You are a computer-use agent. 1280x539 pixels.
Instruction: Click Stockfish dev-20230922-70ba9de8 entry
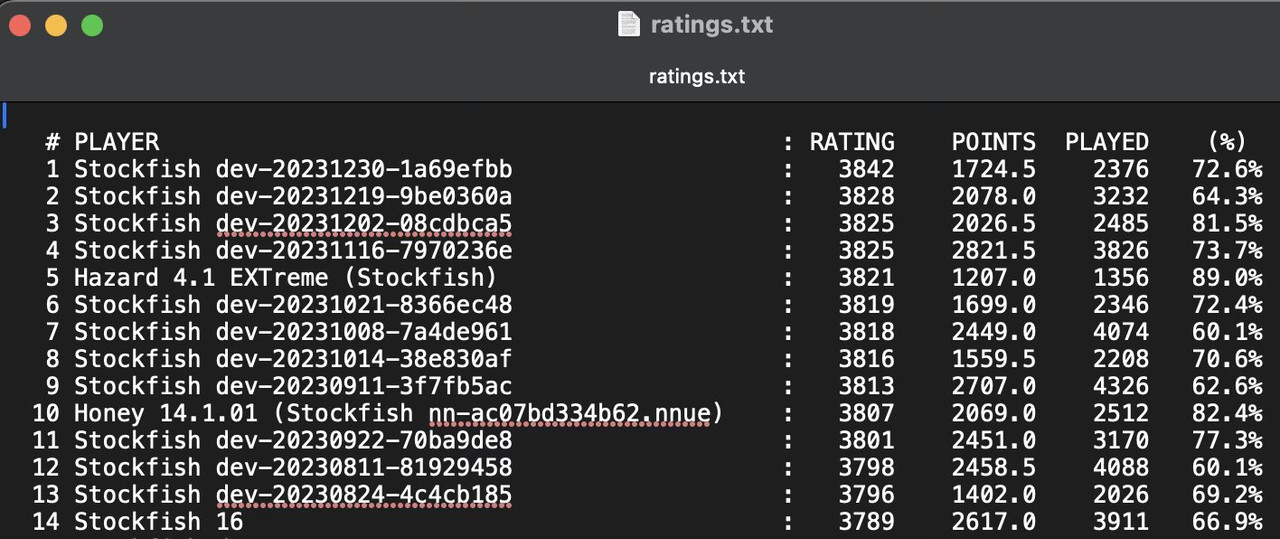[x=293, y=439]
